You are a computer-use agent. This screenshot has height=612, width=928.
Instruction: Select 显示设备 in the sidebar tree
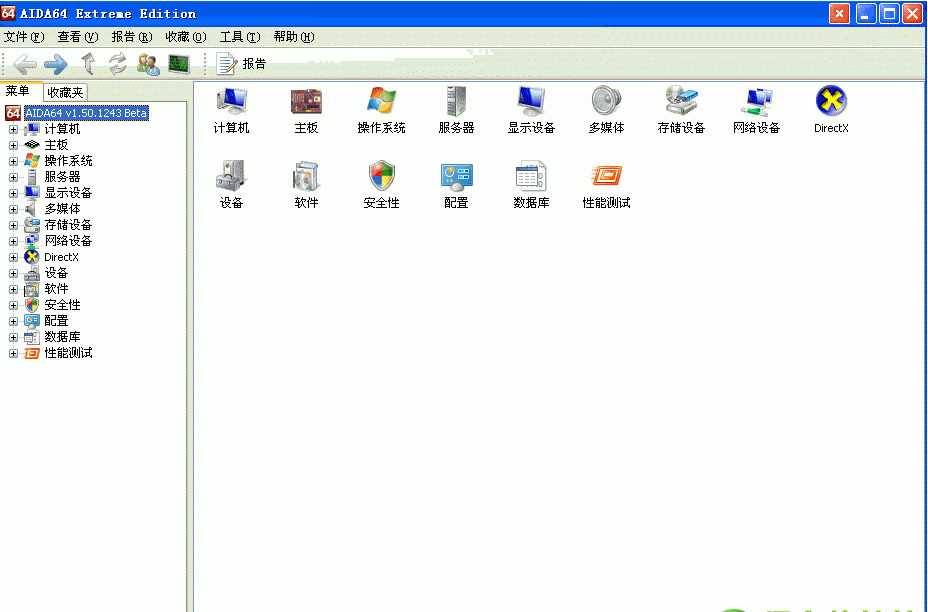(x=68, y=193)
